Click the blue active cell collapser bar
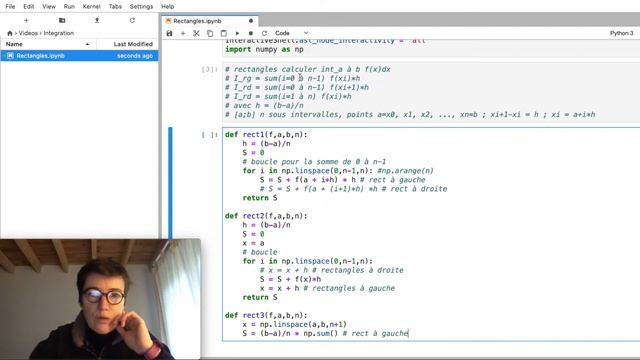 (x=170, y=183)
